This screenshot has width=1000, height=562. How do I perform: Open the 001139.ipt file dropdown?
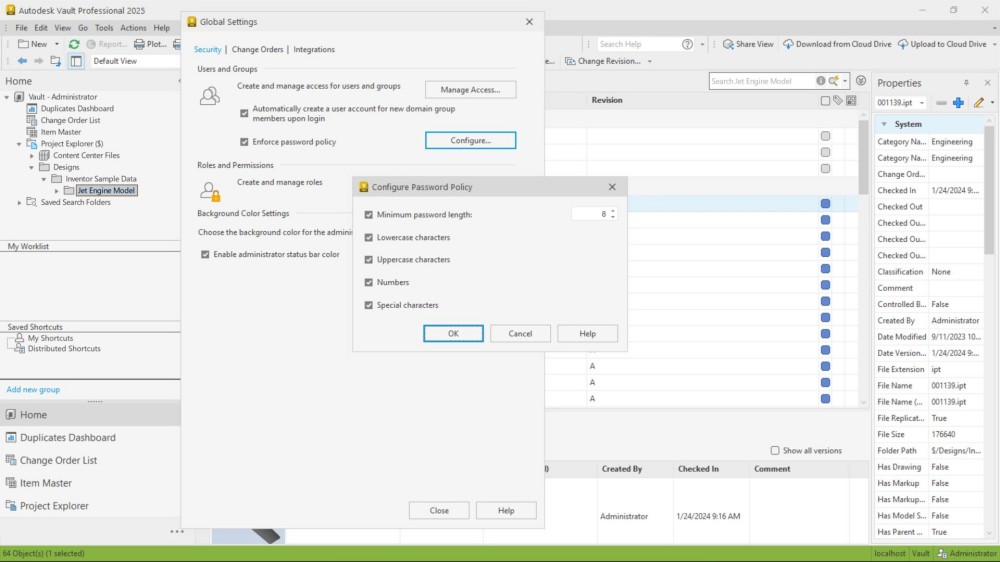click(x=922, y=103)
